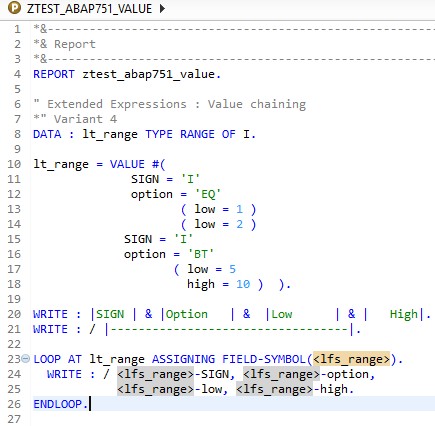Click the REPORT keyword on line 4
The image size is (435, 426).
tap(54, 74)
